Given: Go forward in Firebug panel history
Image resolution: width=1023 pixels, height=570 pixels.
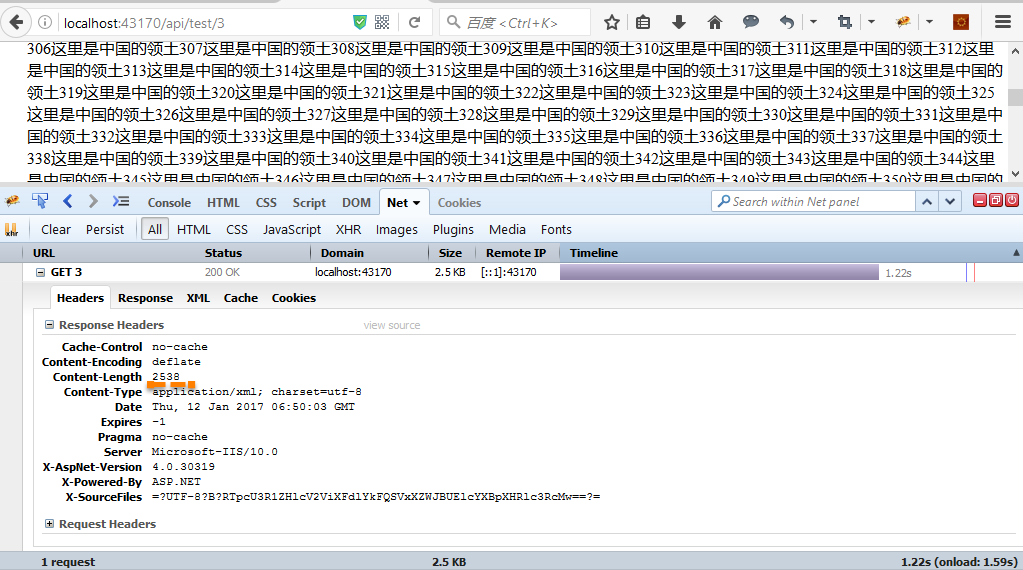Looking at the screenshot, I should (x=93, y=202).
